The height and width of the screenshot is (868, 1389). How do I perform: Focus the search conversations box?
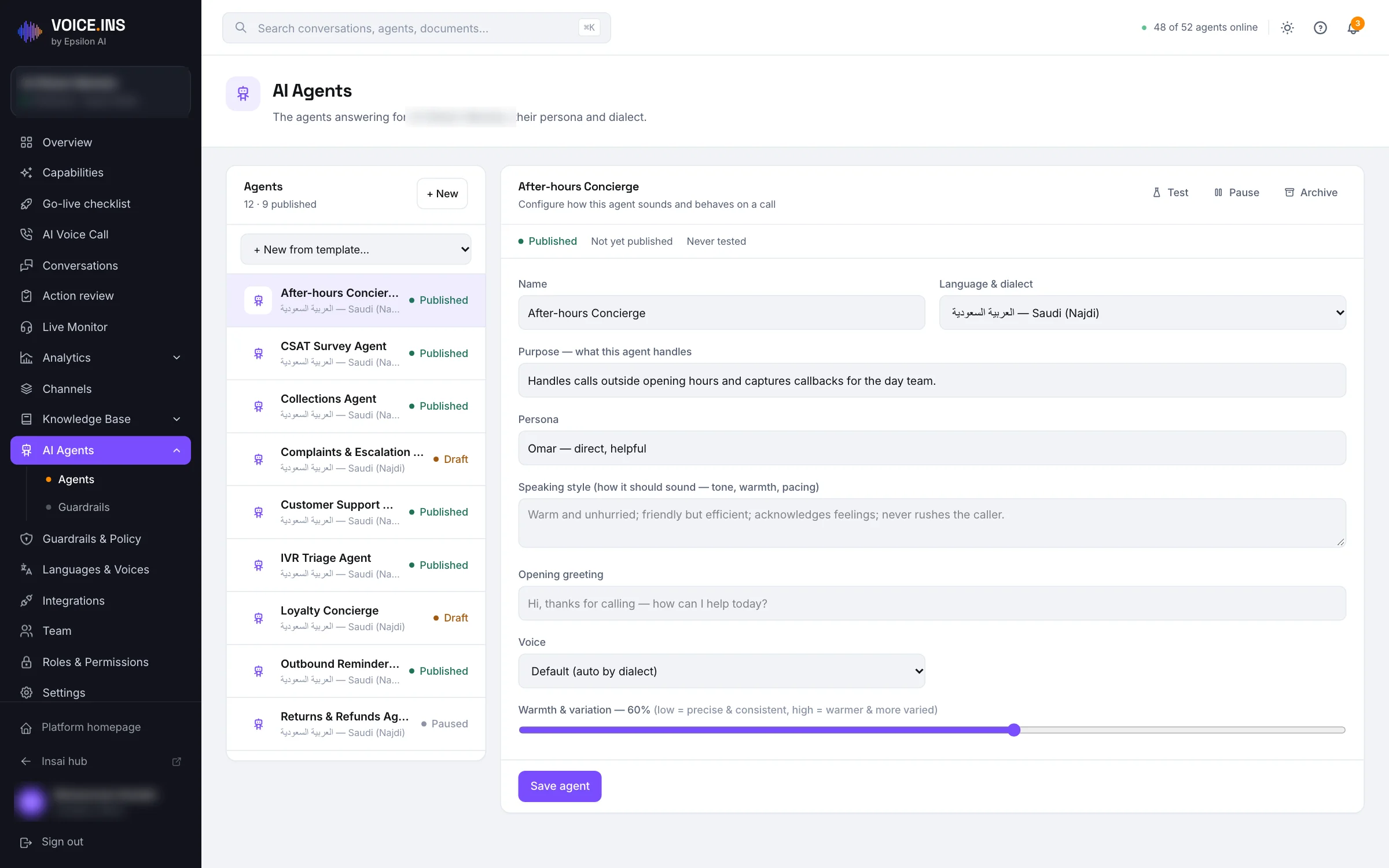[x=417, y=28]
